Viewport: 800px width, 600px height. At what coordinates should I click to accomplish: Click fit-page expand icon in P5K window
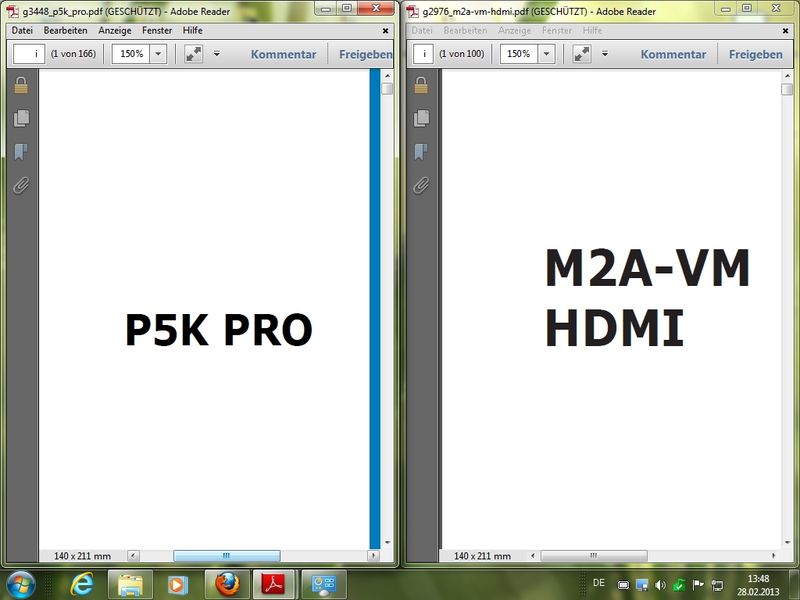click(193, 54)
